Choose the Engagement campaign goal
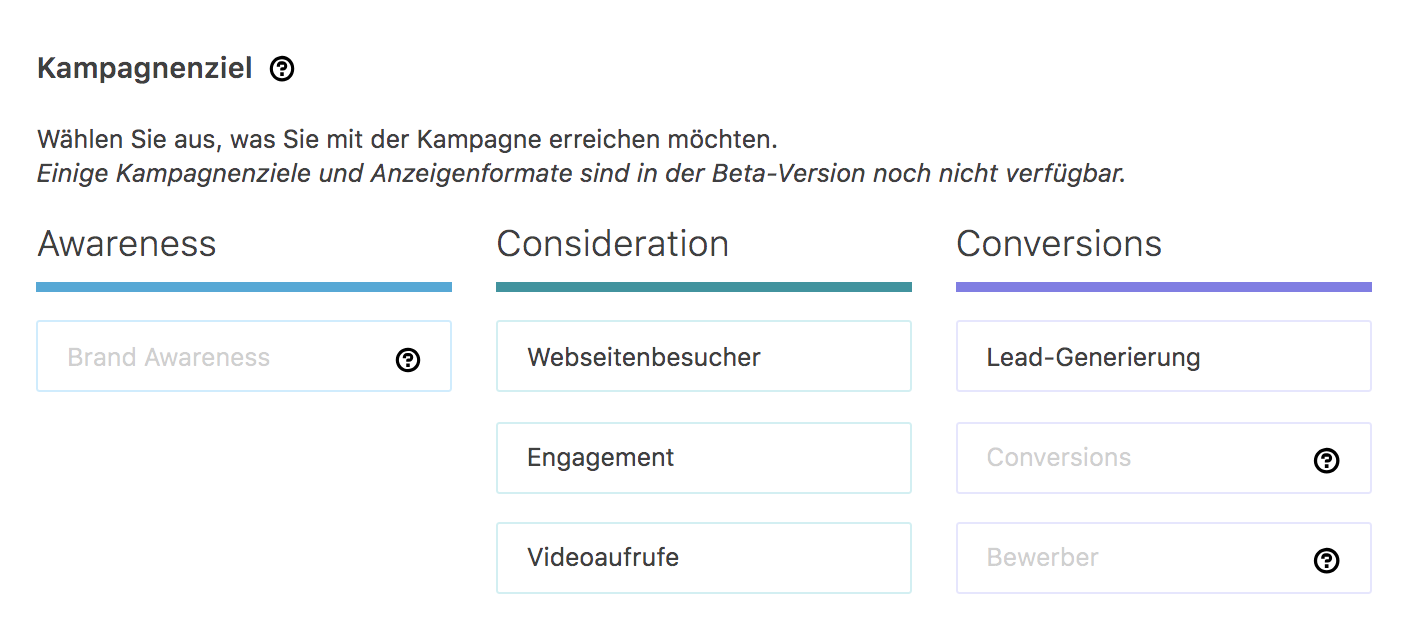 pos(704,458)
